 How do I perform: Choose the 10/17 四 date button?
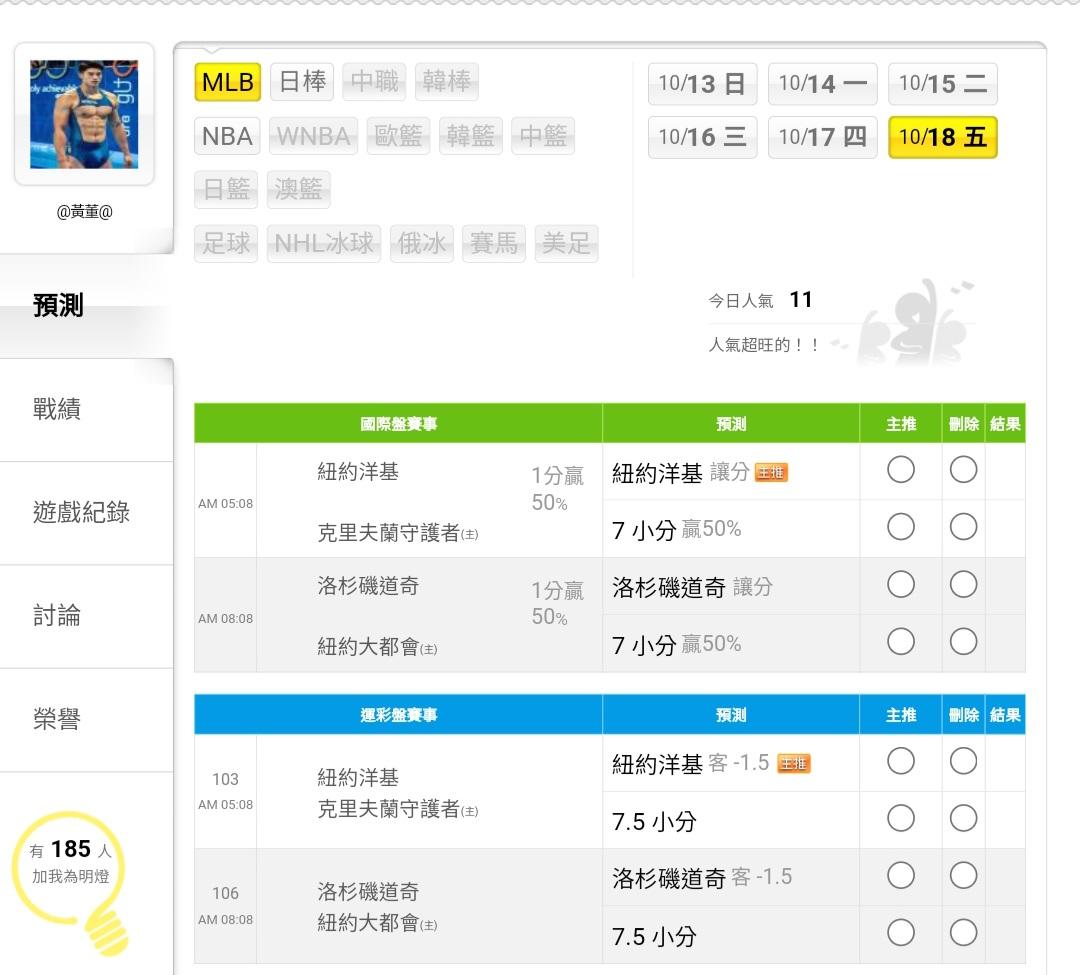tap(823, 137)
